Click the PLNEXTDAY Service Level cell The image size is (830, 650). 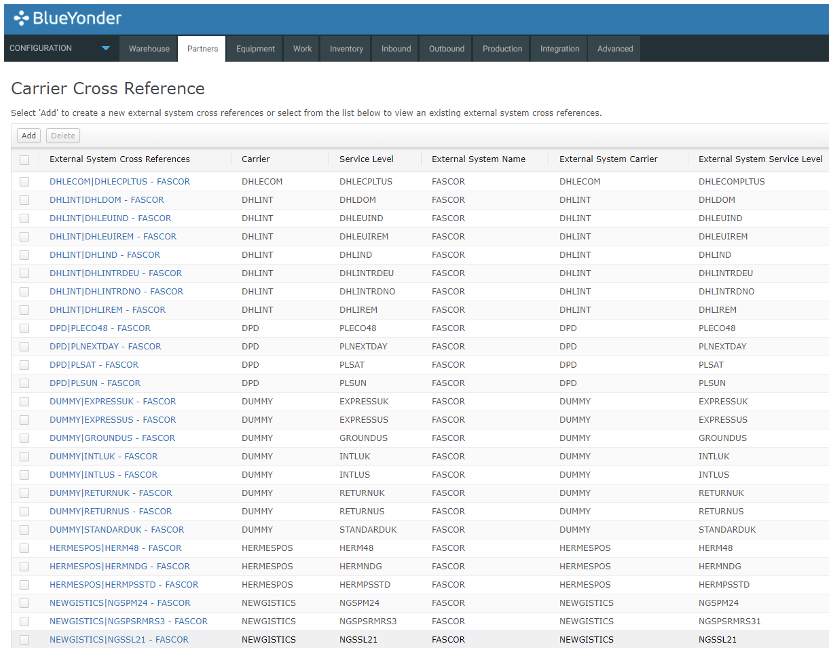[363, 347]
